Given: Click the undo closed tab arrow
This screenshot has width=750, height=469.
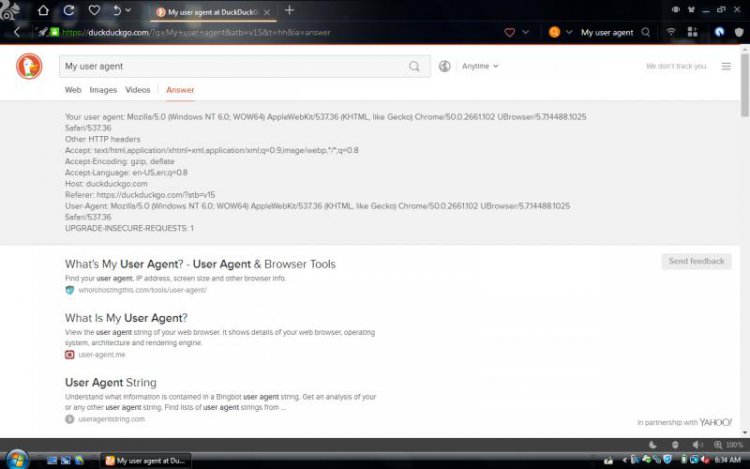Looking at the screenshot, I should coord(116,11).
